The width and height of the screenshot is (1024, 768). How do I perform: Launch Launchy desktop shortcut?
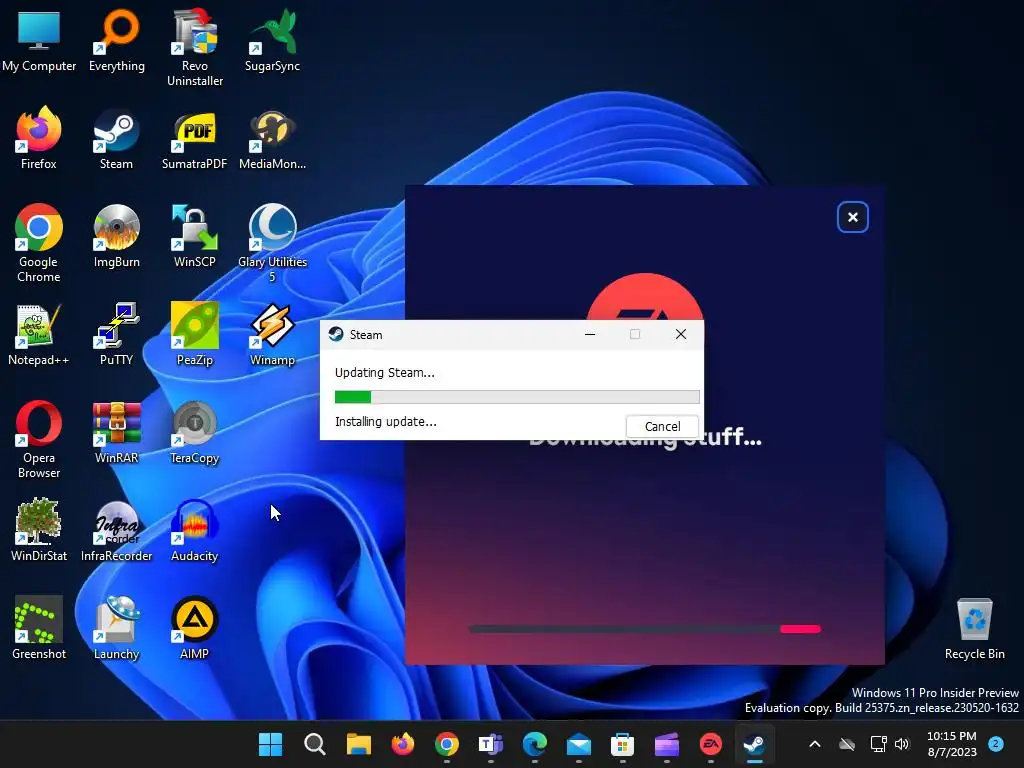click(x=116, y=628)
